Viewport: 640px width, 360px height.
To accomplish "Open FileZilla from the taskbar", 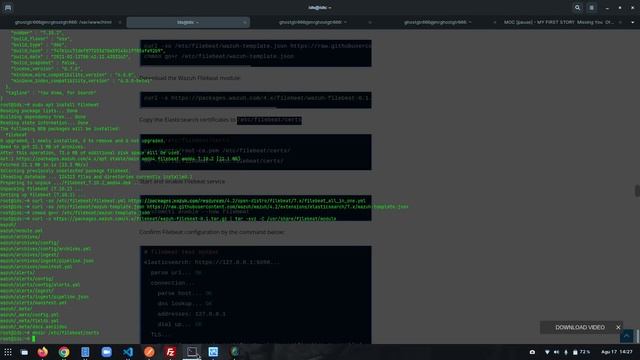I will (x=170, y=352).
